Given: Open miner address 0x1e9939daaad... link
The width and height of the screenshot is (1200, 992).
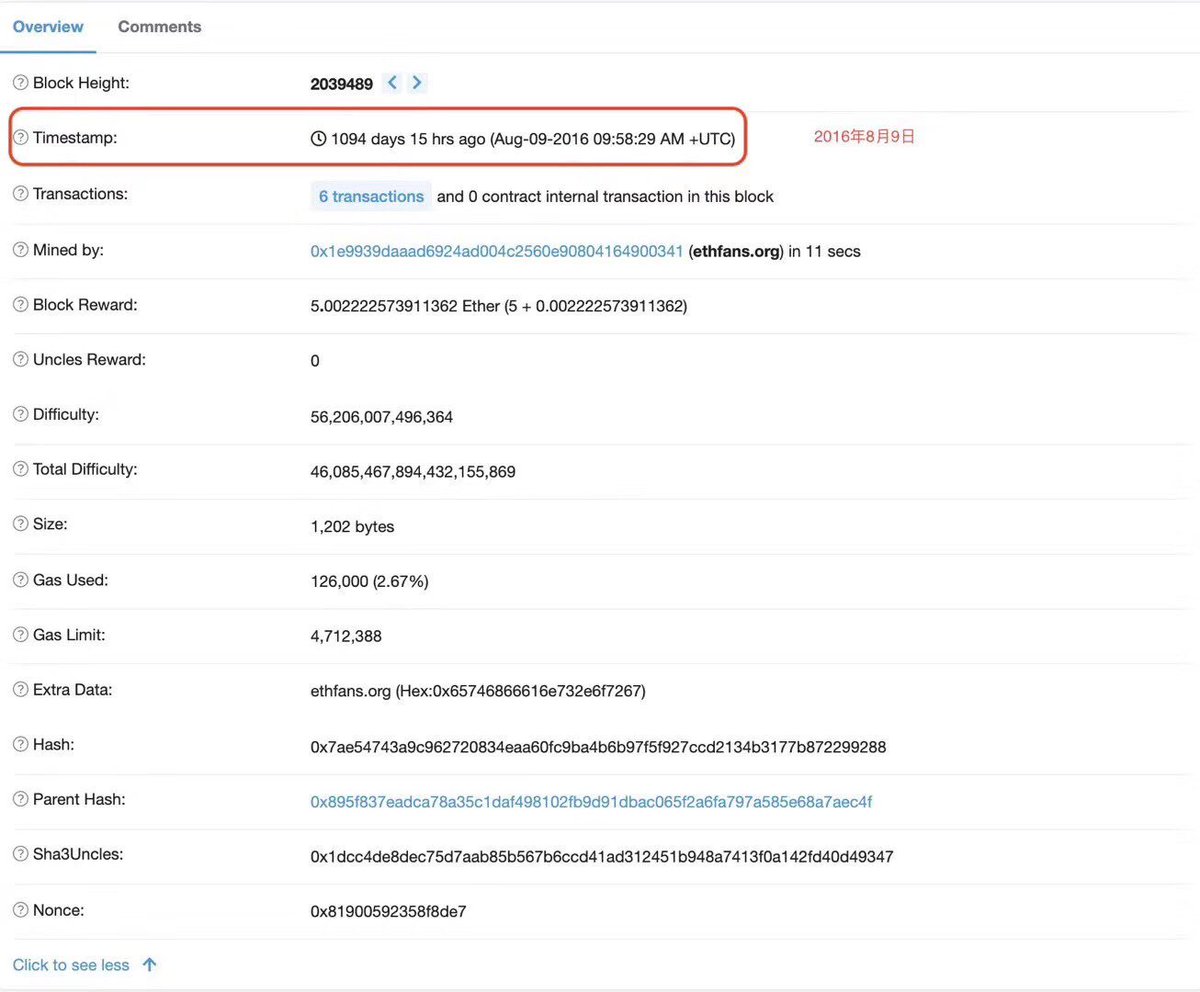Looking at the screenshot, I should 497,252.
